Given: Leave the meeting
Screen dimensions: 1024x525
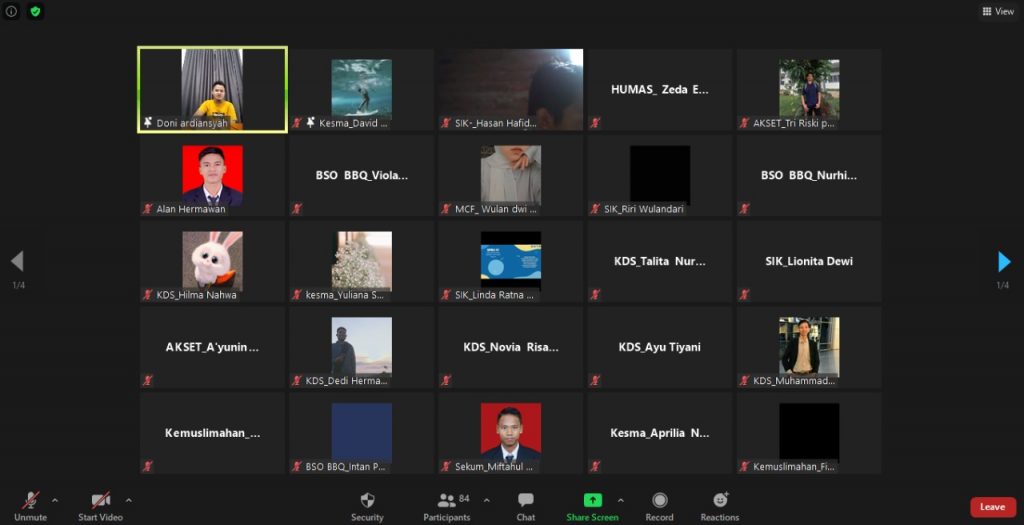Looking at the screenshot, I should pyautogui.click(x=992, y=507).
